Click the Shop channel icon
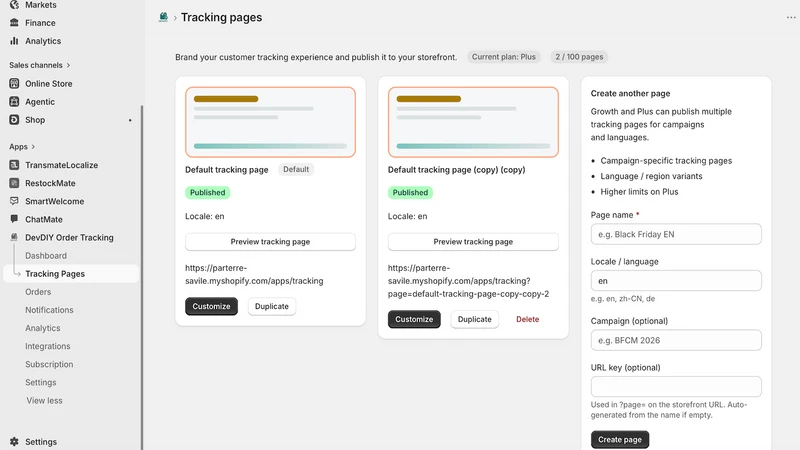This screenshot has width=800, height=450. pyautogui.click(x=14, y=119)
